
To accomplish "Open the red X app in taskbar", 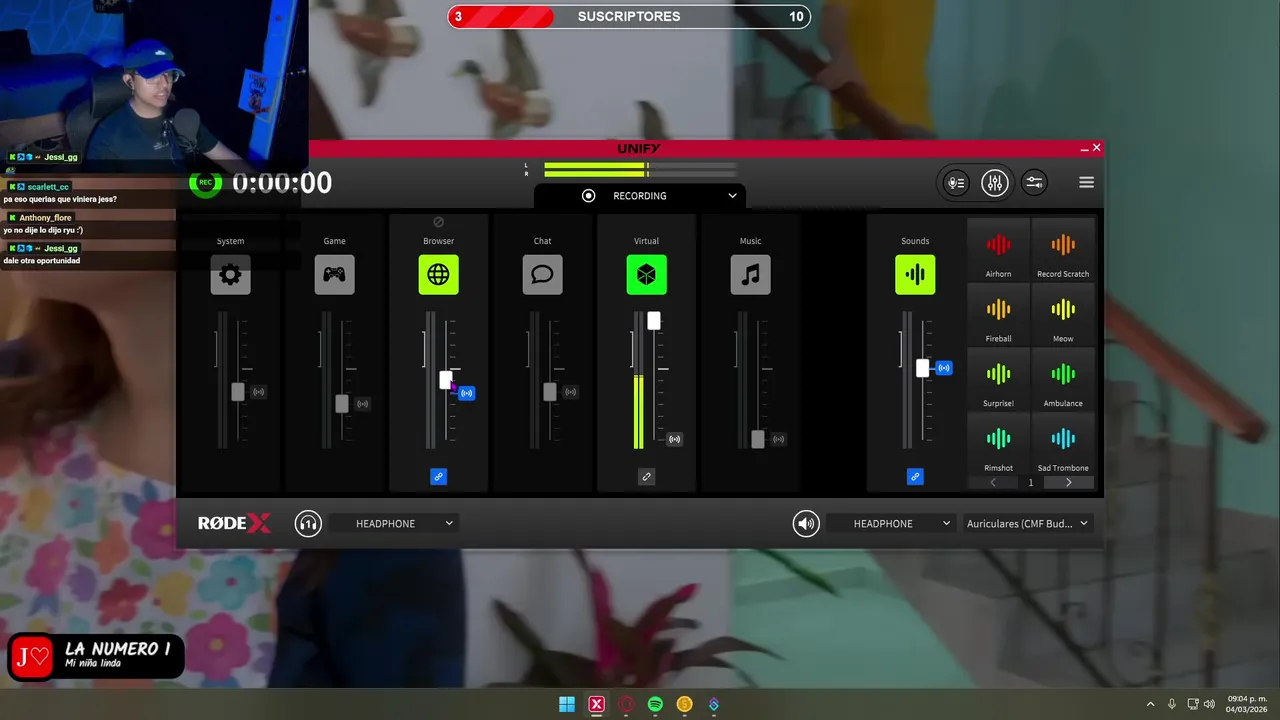I will (597, 704).
